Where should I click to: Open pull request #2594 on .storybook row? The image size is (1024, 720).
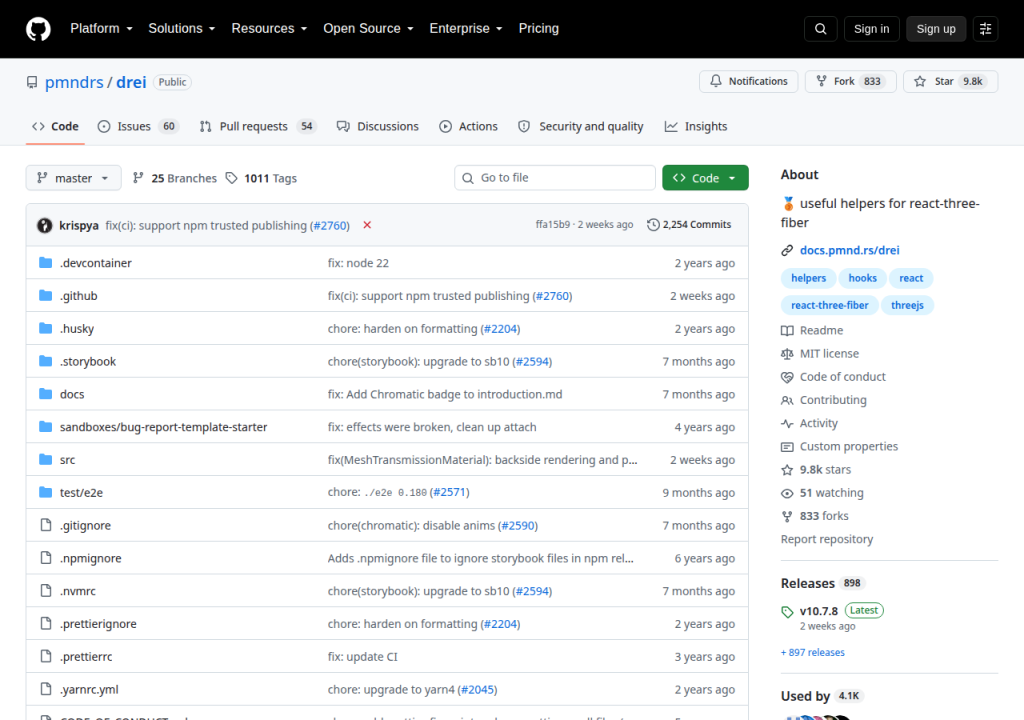coord(532,361)
